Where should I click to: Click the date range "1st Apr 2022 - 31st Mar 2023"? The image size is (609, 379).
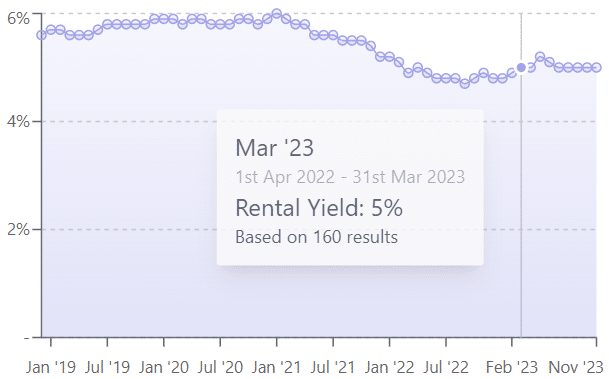350,177
